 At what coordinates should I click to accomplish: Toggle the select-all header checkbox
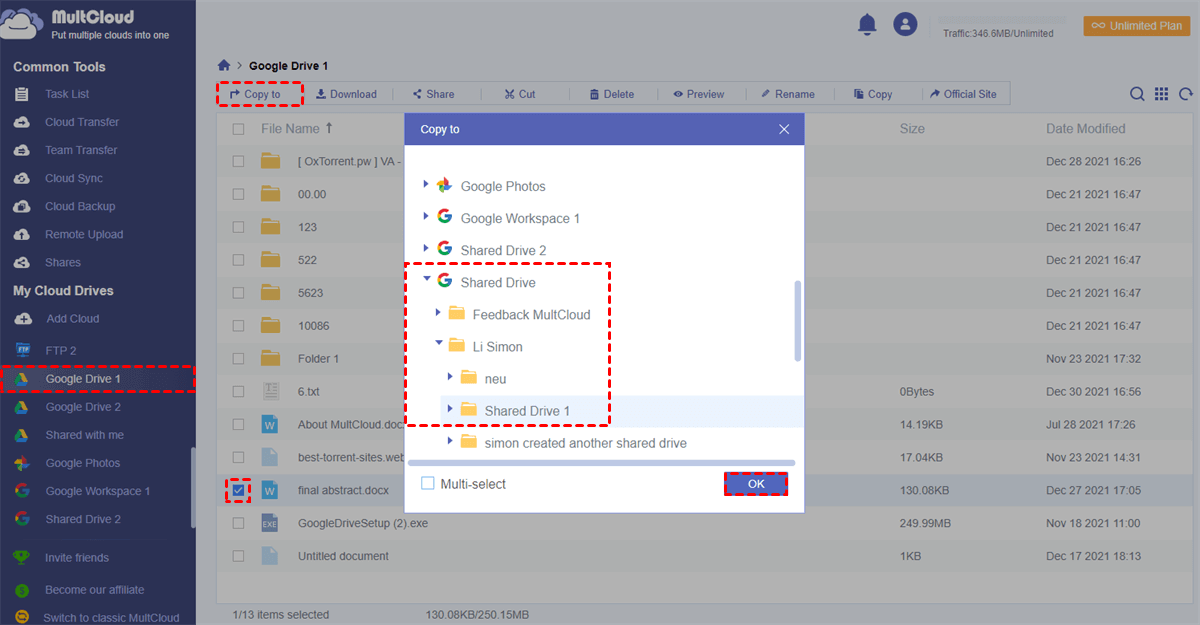[x=238, y=129]
